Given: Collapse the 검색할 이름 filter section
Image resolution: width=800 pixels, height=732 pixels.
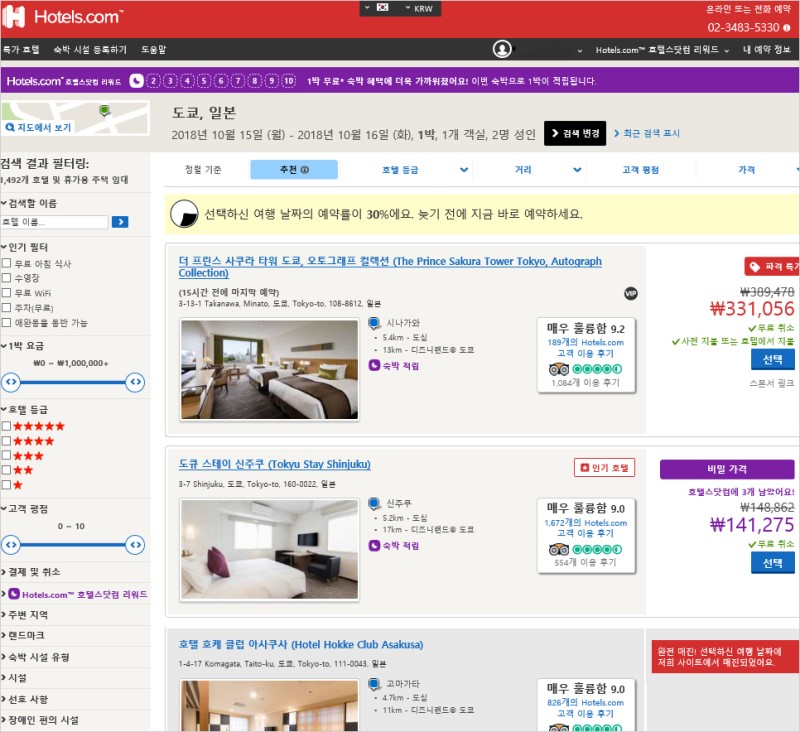Looking at the screenshot, I should tap(29, 203).
